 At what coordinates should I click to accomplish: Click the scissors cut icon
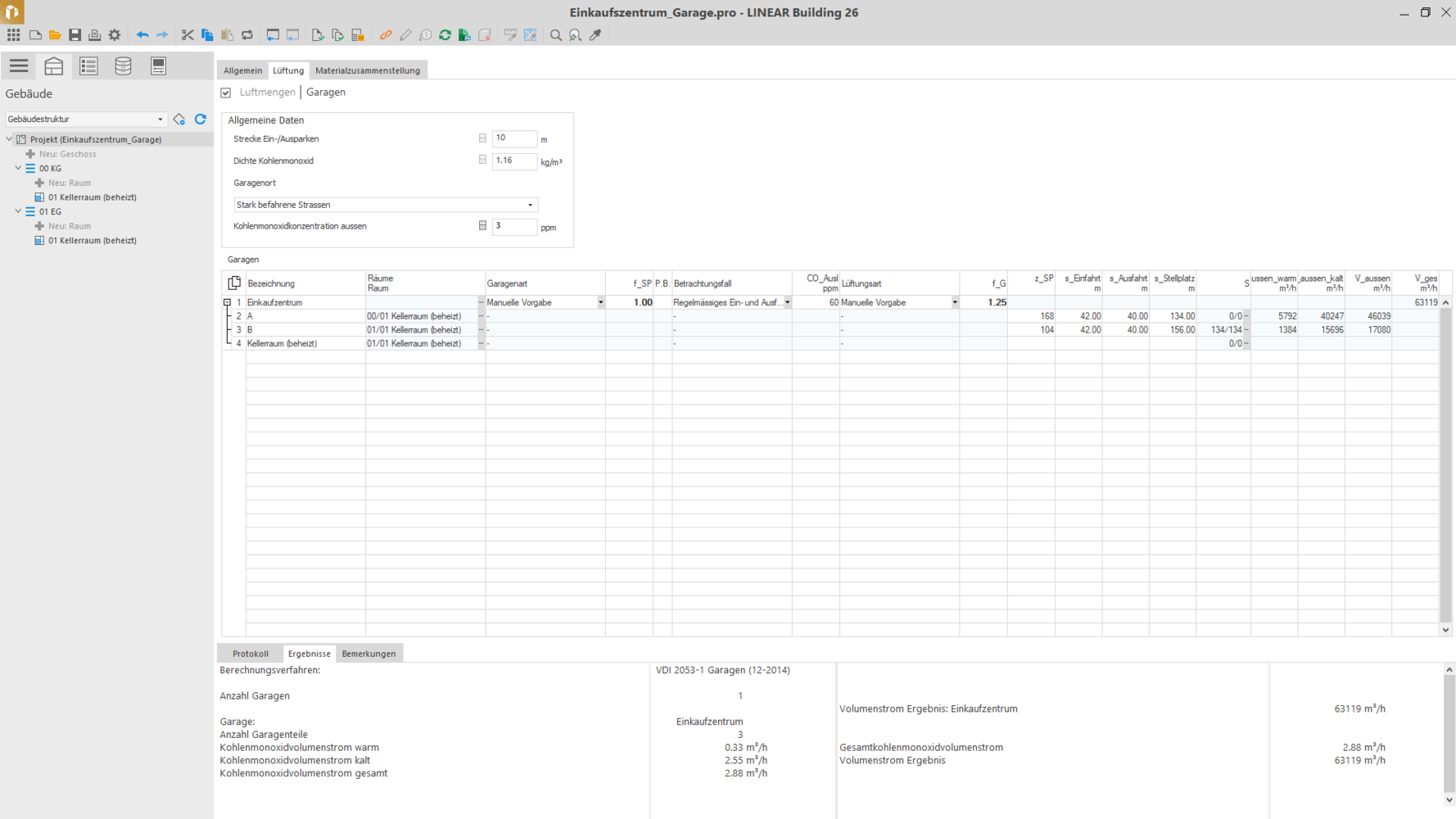pyautogui.click(x=188, y=35)
